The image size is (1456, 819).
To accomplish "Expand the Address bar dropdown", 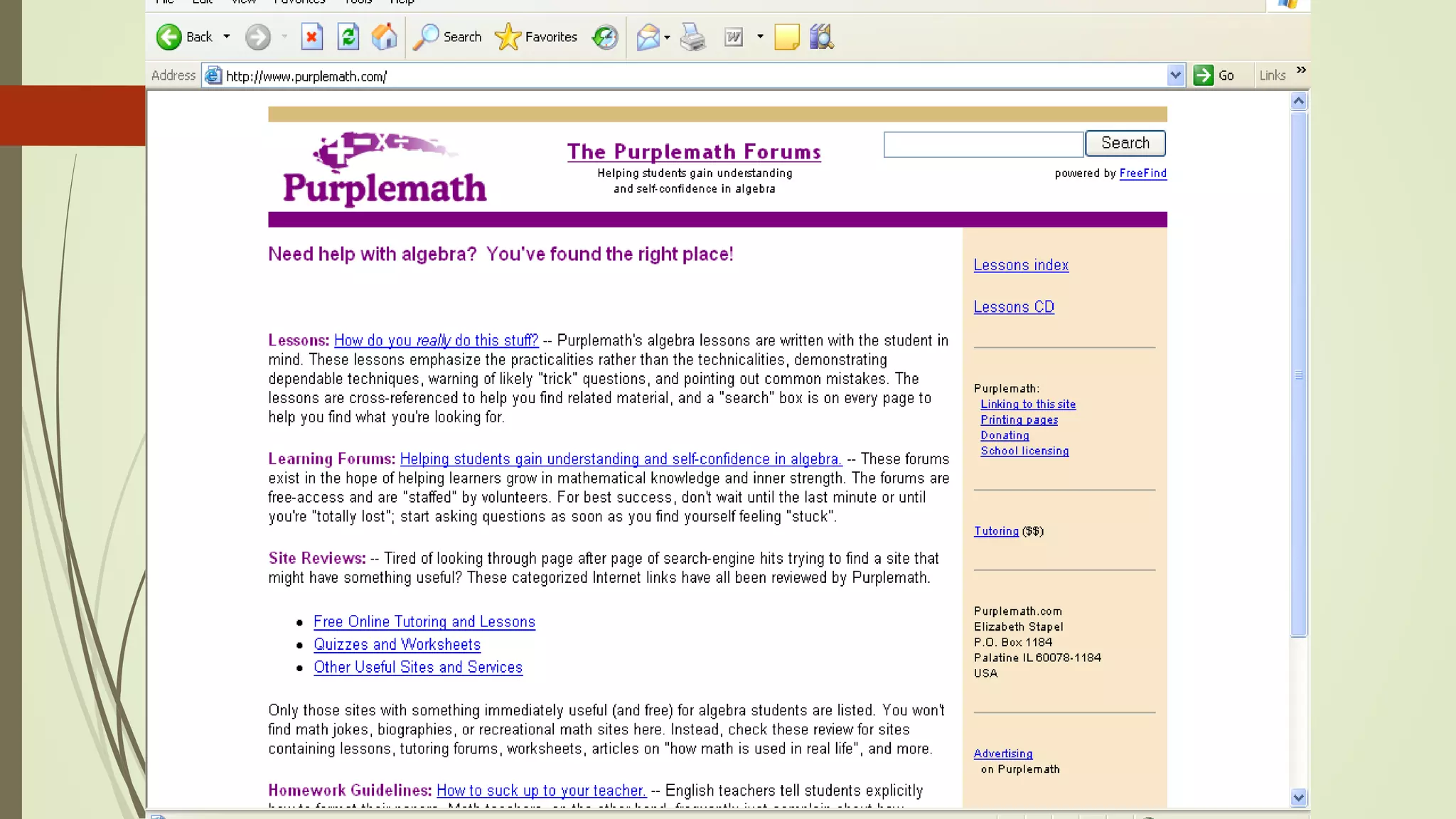I will (x=1175, y=75).
